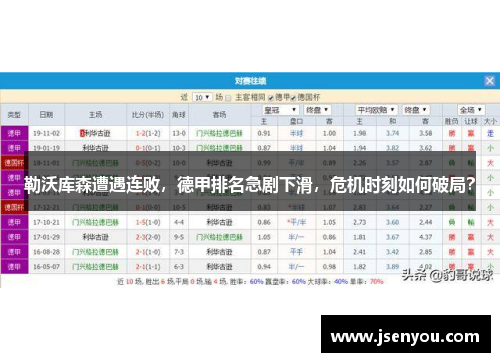Click the home odds 0.91
500x362 pixels.
click(264, 133)
